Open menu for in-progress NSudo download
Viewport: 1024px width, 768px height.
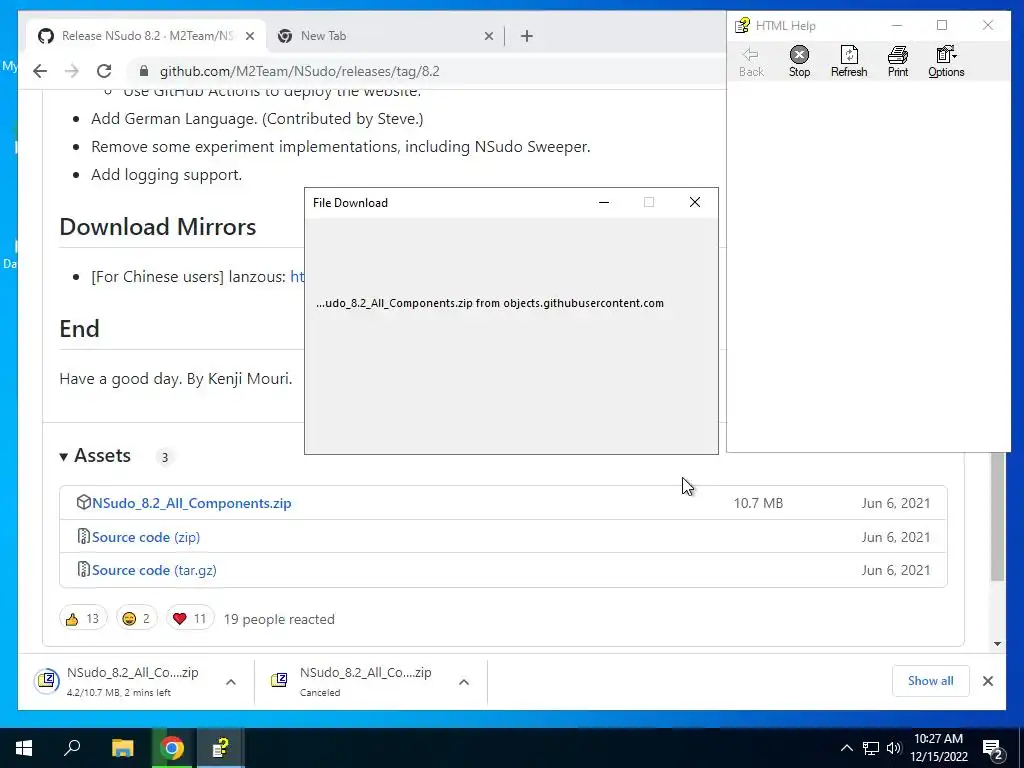(231, 682)
